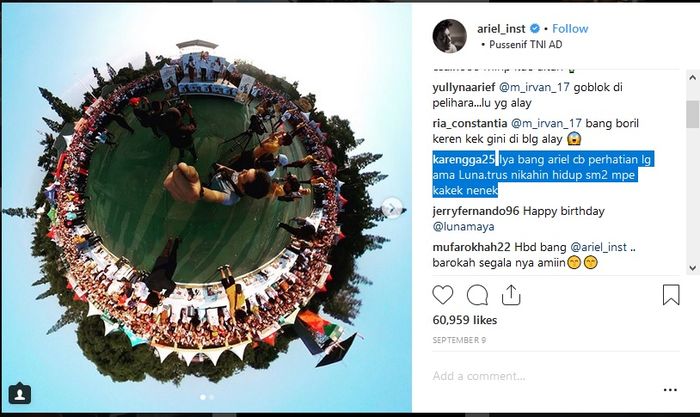Click in the Add a comment field
Viewport: 700px width, 417px height.
pyautogui.click(x=545, y=376)
